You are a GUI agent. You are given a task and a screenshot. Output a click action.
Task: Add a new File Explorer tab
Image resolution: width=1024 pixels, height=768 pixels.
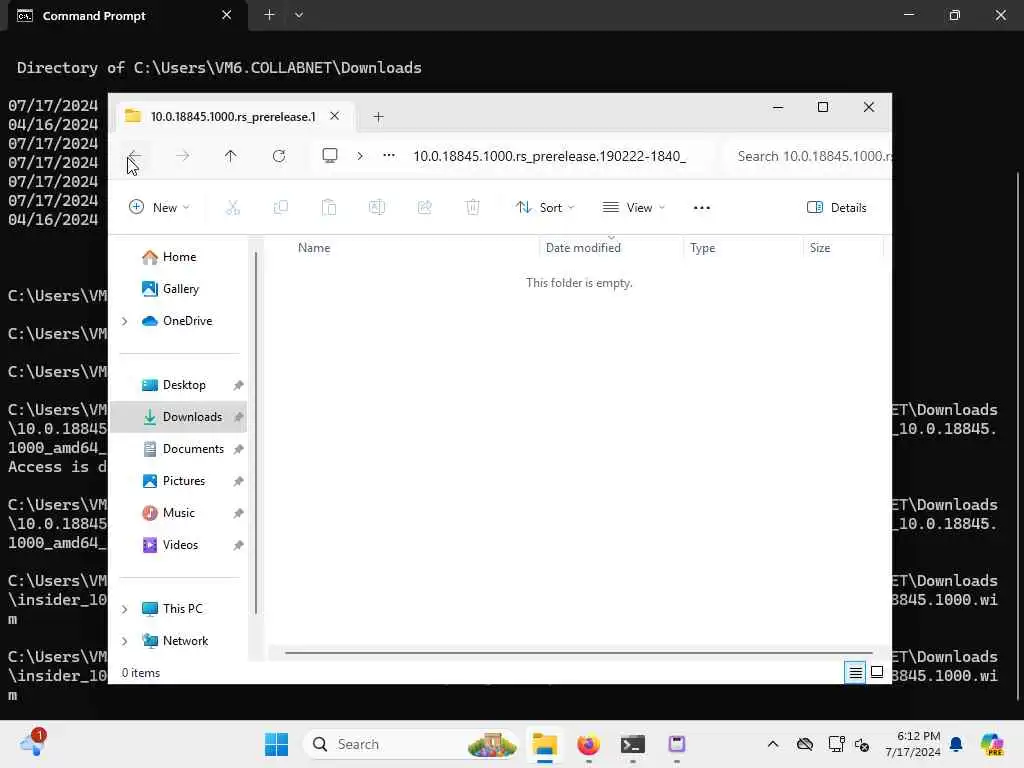[x=378, y=117]
